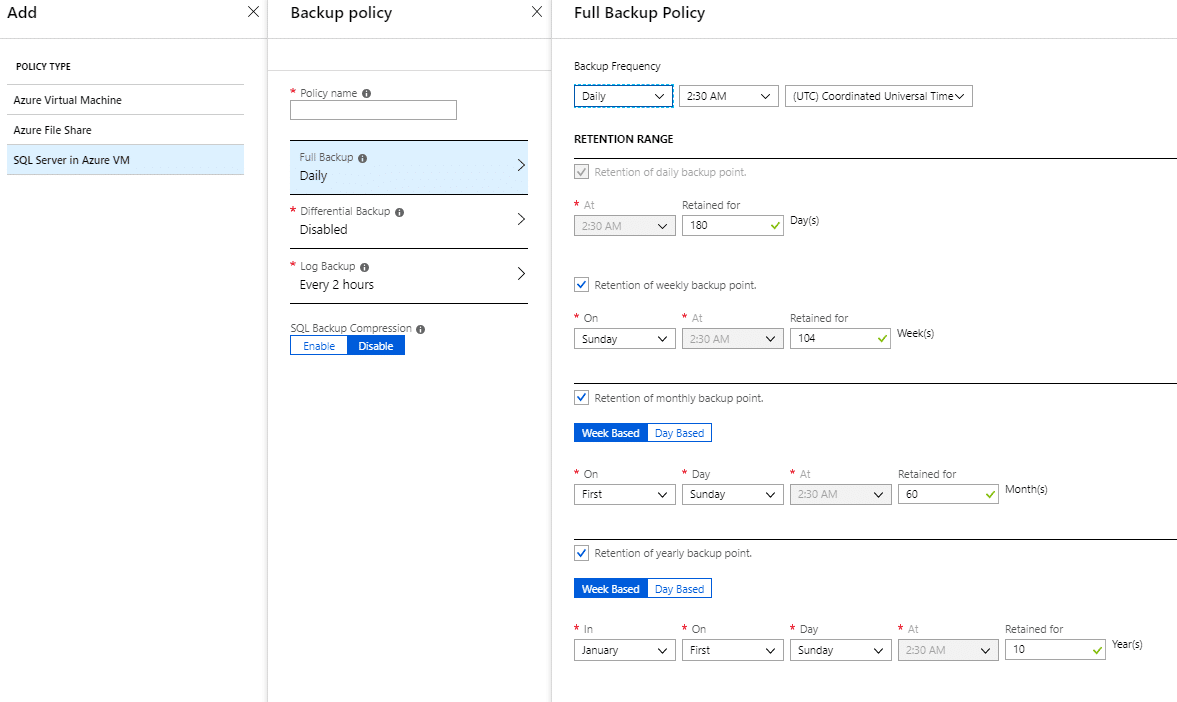Show info tooltip for Log Backup
The width and height of the screenshot is (1177, 702).
click(364, 267)
